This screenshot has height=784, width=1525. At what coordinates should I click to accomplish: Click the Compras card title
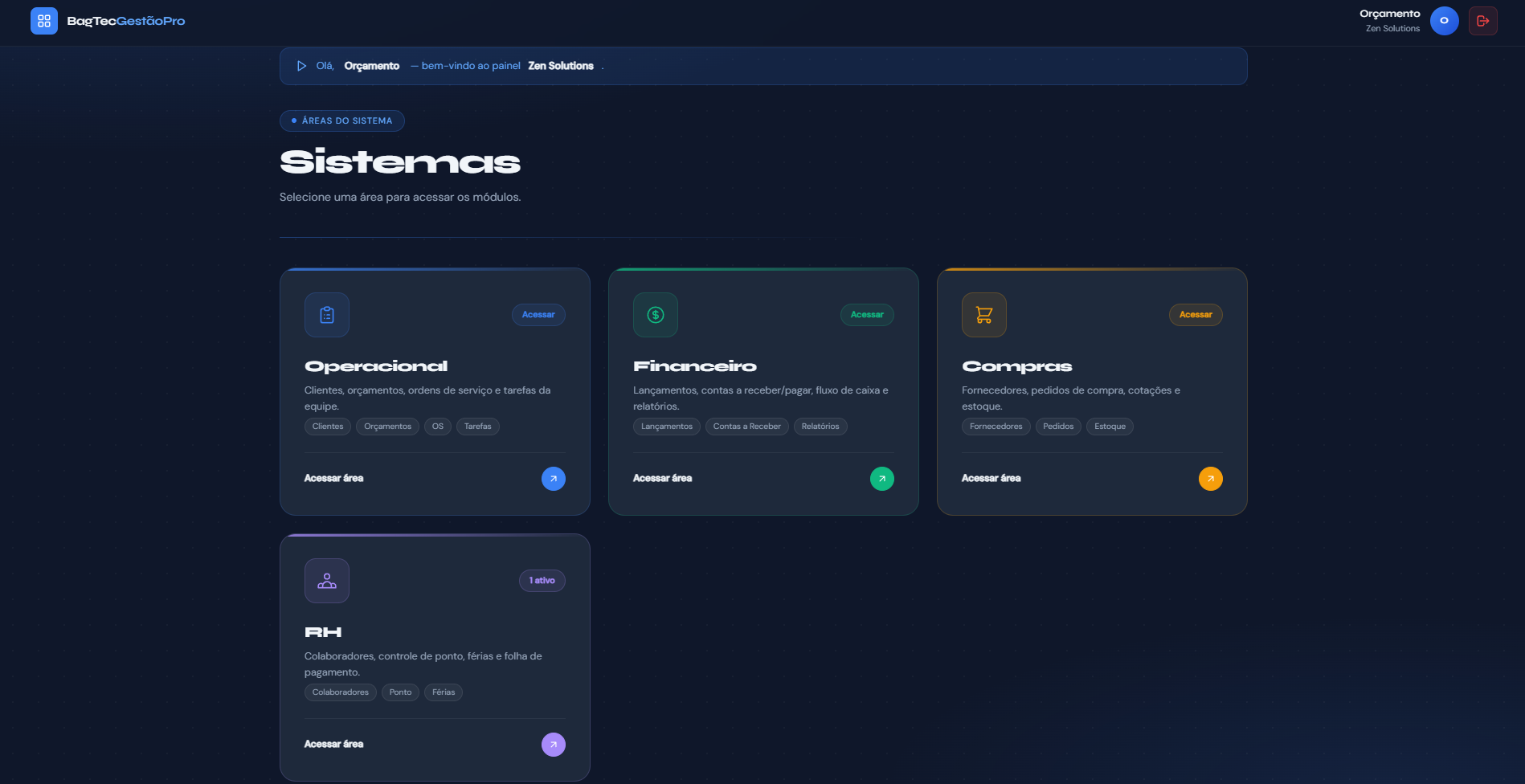pyautogui.click(x=1017, y=366)
